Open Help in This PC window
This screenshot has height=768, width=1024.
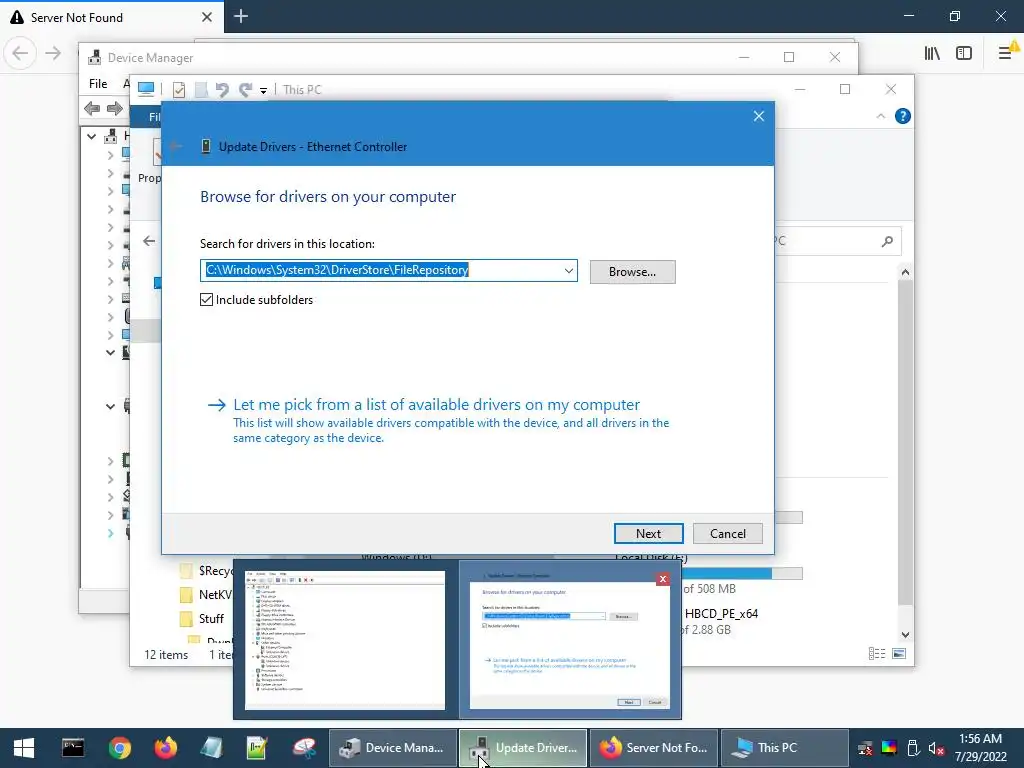coord(903,116)
